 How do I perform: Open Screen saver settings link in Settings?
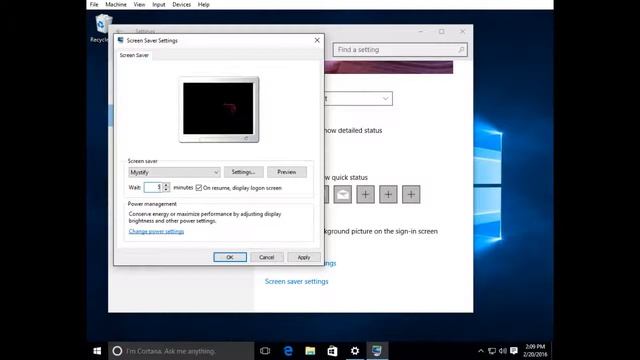[x=296, y=282]
